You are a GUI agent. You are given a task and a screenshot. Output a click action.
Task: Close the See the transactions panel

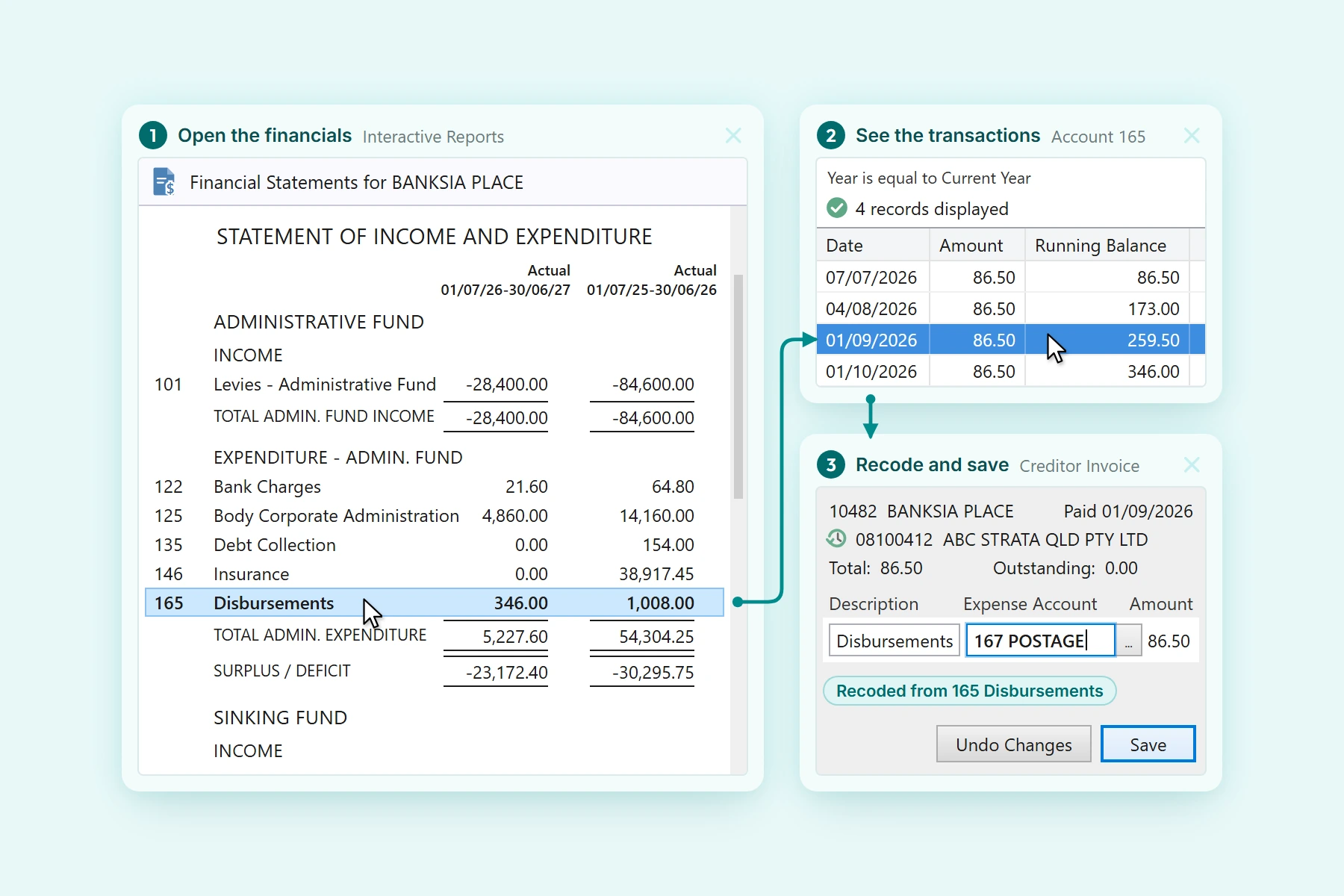tap(1192, 135)
